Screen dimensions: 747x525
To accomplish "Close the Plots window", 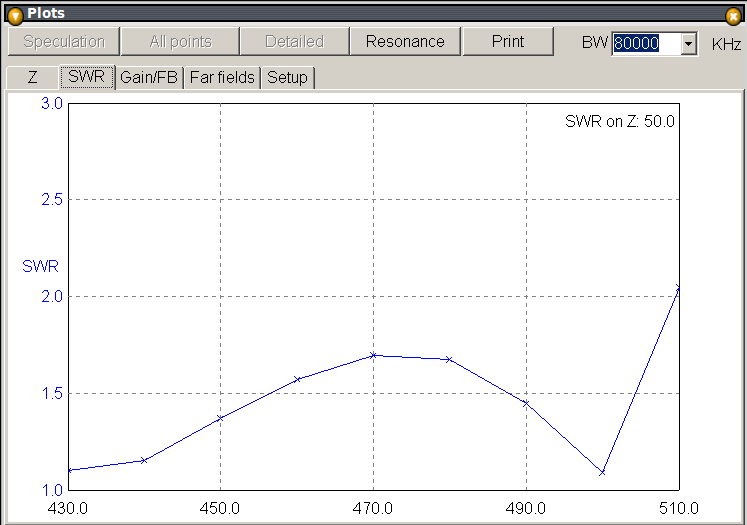I will click(733, 14).
